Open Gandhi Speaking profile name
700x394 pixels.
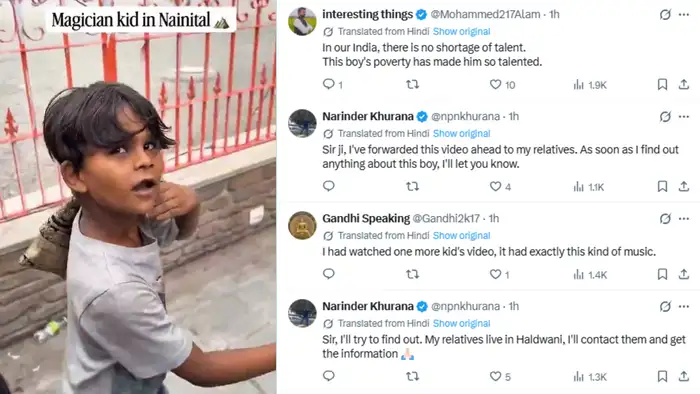click(366, 219)
